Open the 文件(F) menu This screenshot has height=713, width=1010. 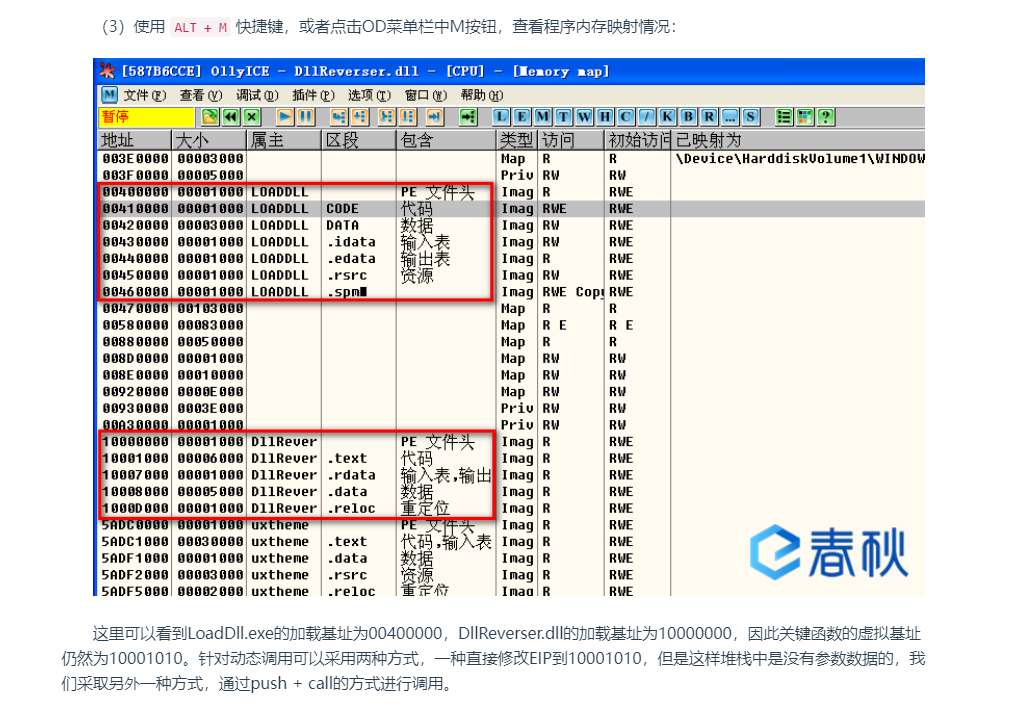click(144, 95)
